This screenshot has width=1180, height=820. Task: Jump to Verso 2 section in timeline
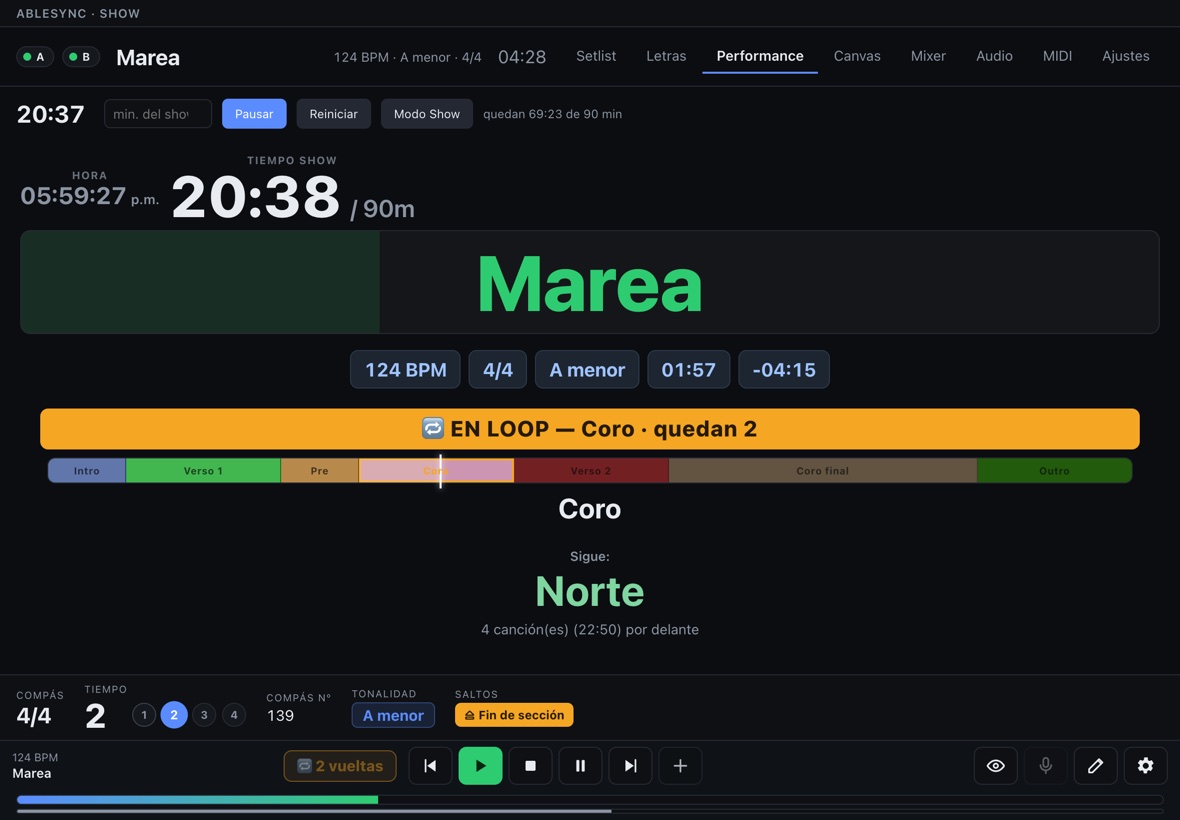pos(591,471)
